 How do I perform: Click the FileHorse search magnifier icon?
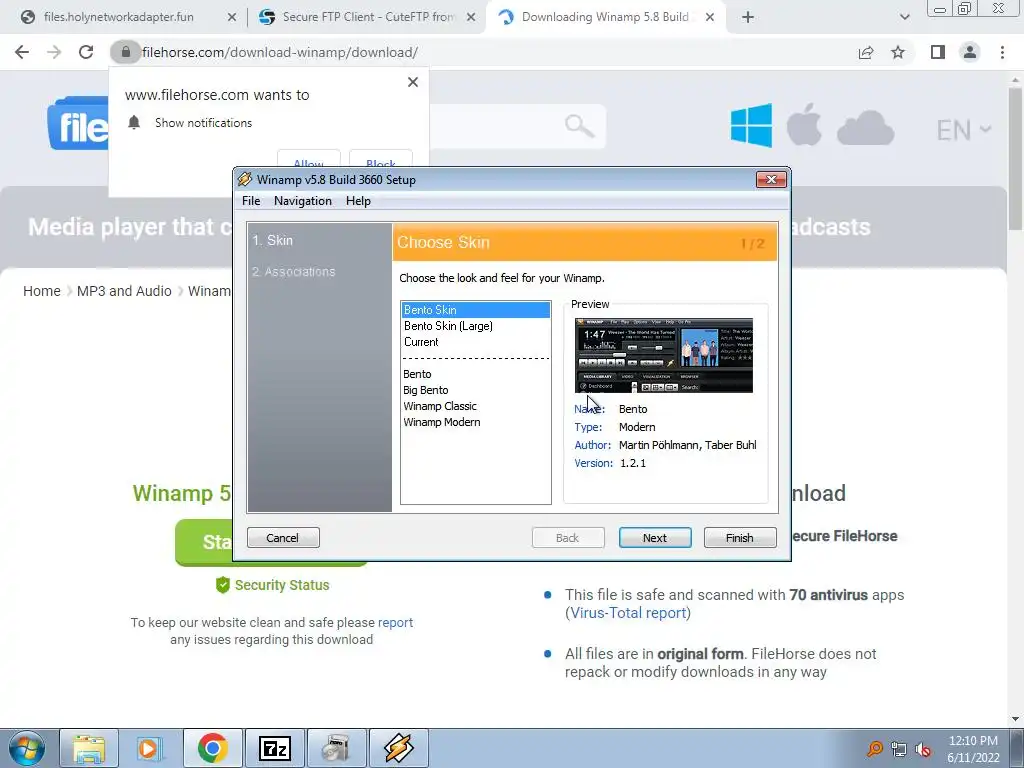579,126
